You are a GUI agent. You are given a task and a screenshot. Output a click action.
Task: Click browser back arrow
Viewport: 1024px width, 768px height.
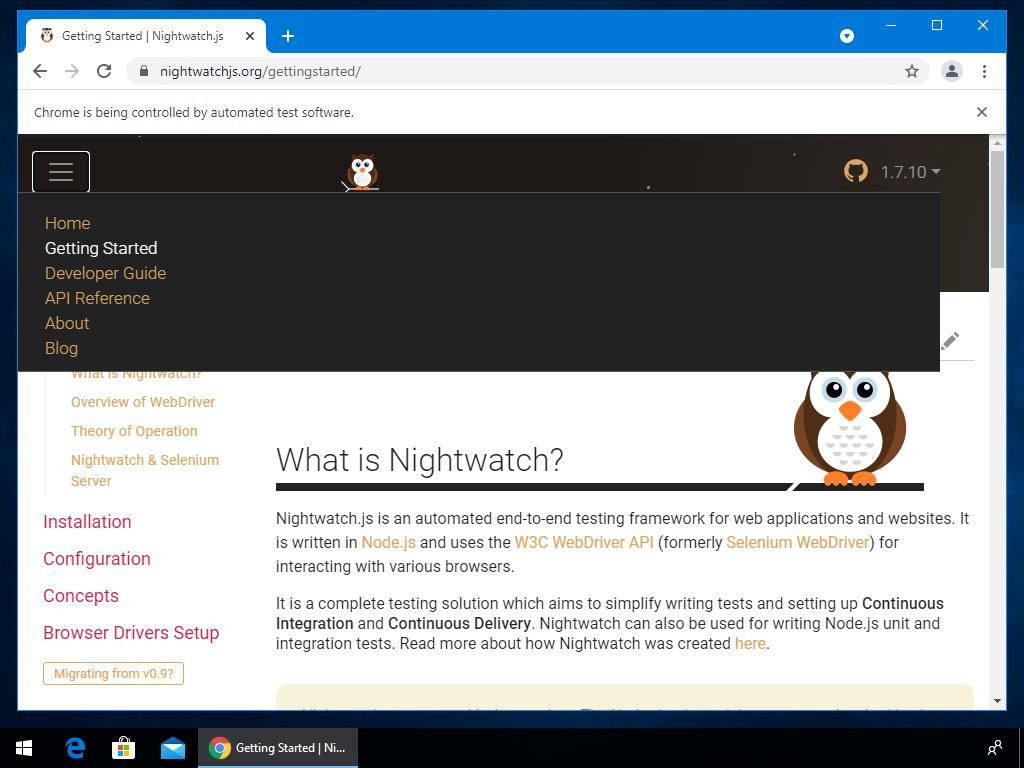40,71
